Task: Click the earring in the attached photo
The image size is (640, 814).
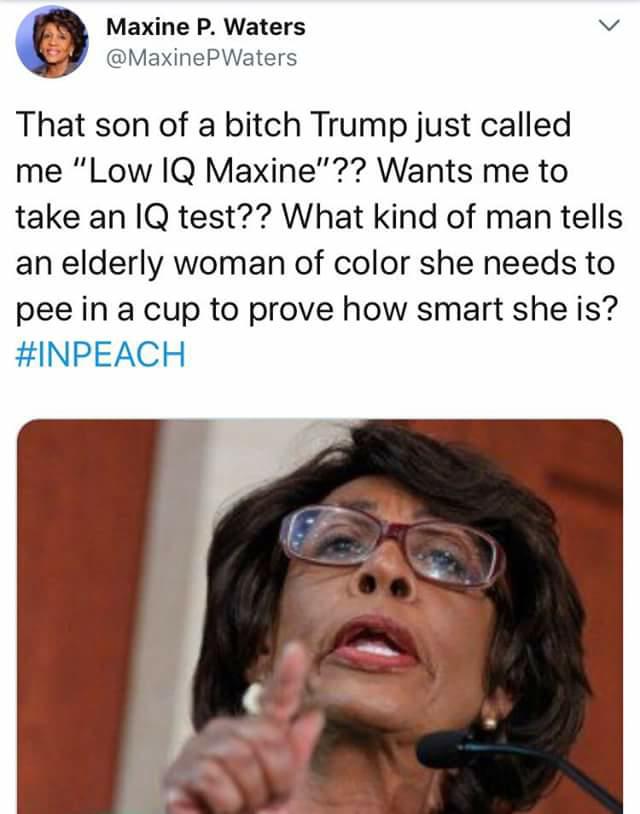Action: (x=488, y=721)
